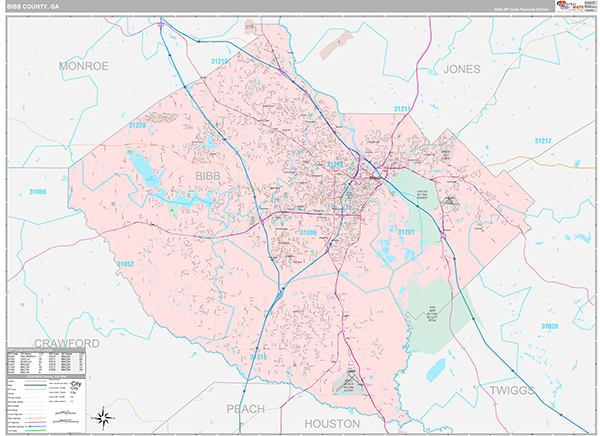This screenshot has width=600, height=436.
Task: Click the airport runway symbol near Houston border
Action: tap(350, 382)
